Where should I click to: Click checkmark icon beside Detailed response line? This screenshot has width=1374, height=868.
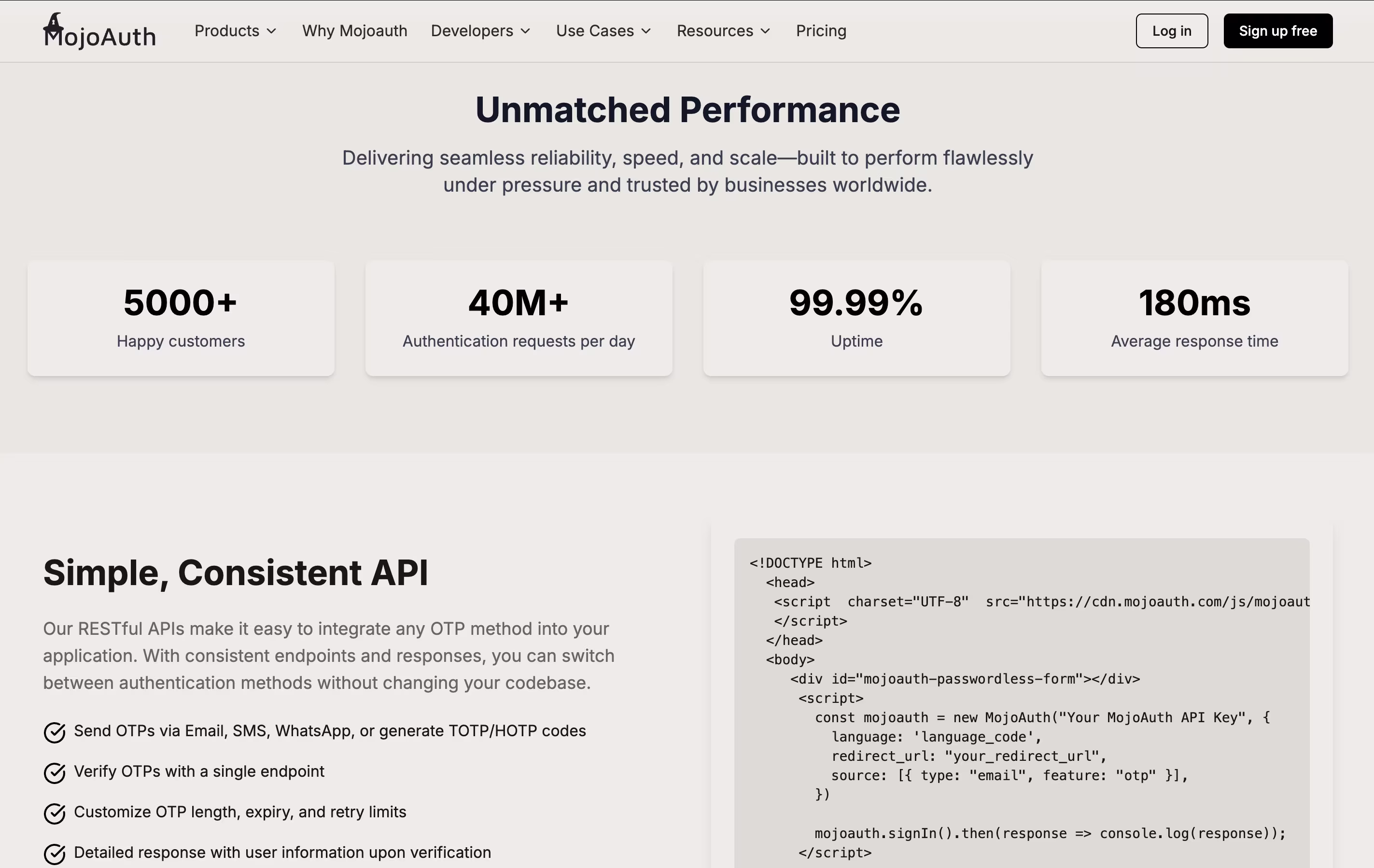click(55, 854)
